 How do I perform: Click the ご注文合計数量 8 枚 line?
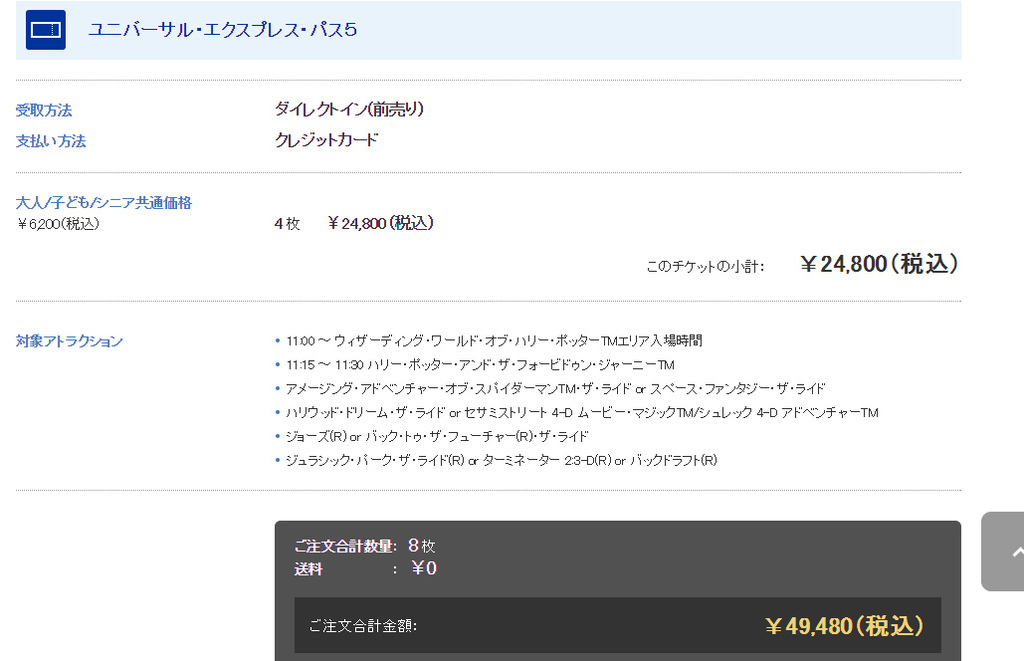[364, 545]
